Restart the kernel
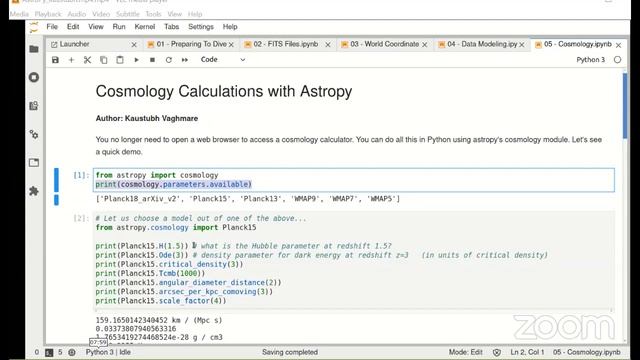640x360 pixels. tap(169, 60)
